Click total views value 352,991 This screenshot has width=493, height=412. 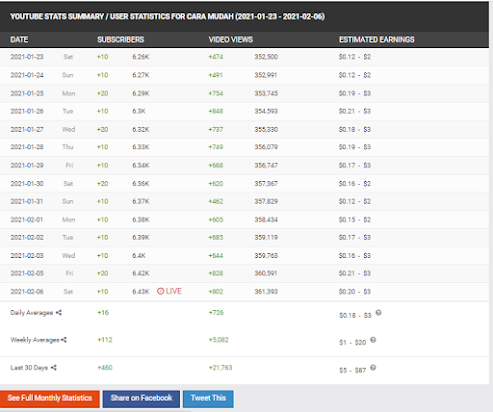click(x=266, y=75)
